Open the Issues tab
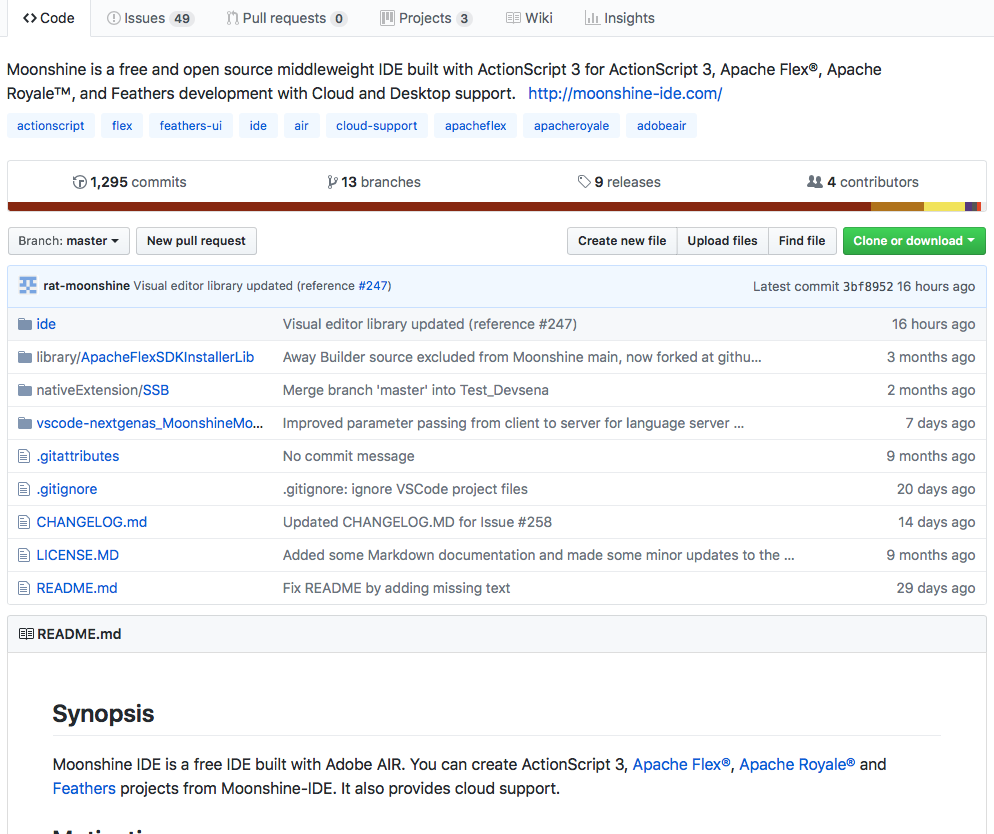994x834 pixels. tap(150, 18)
